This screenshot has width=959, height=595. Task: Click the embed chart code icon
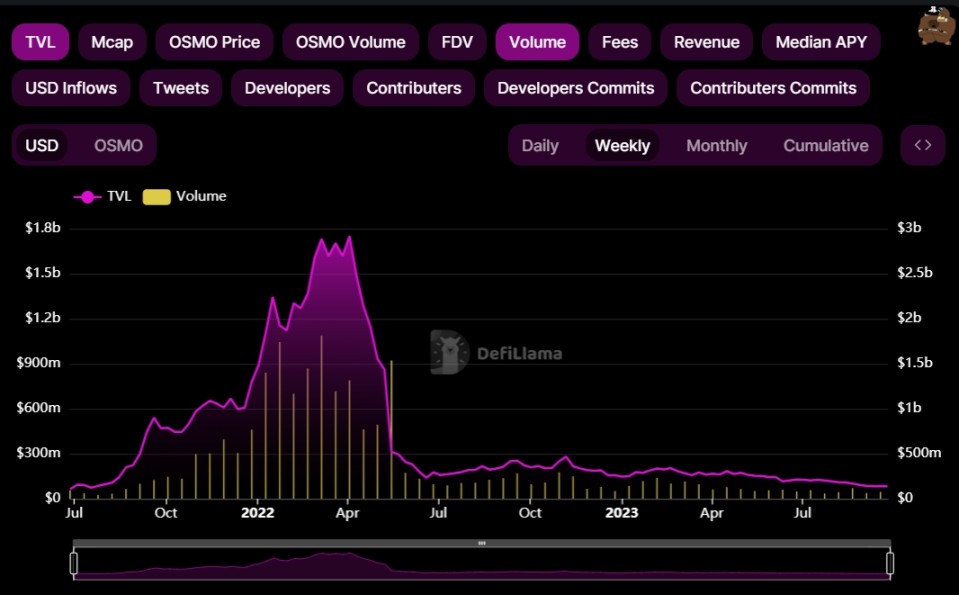click(921, 144)
